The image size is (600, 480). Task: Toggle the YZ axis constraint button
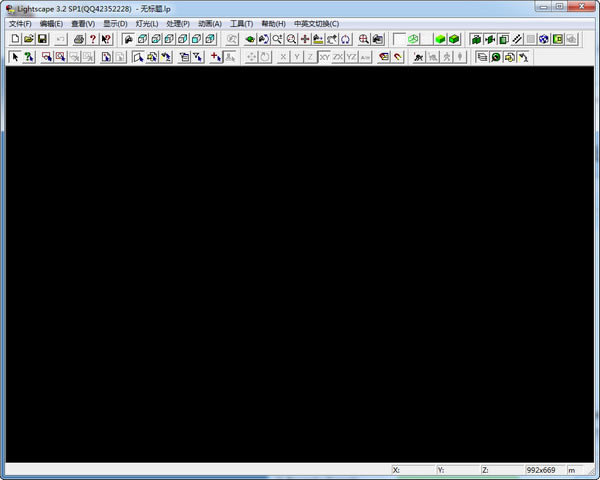[352, 57]
